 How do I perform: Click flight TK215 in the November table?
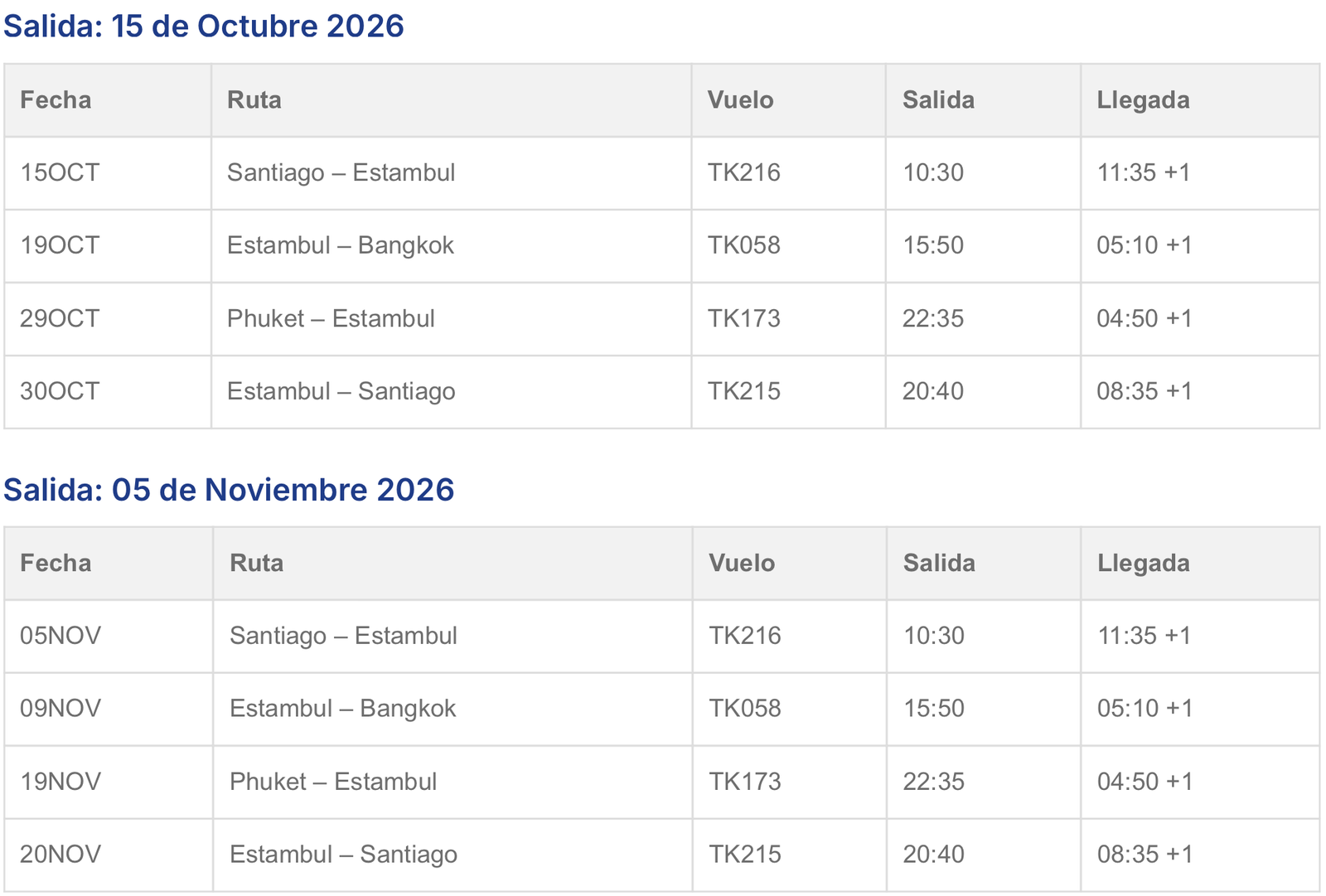click(745, 855)
